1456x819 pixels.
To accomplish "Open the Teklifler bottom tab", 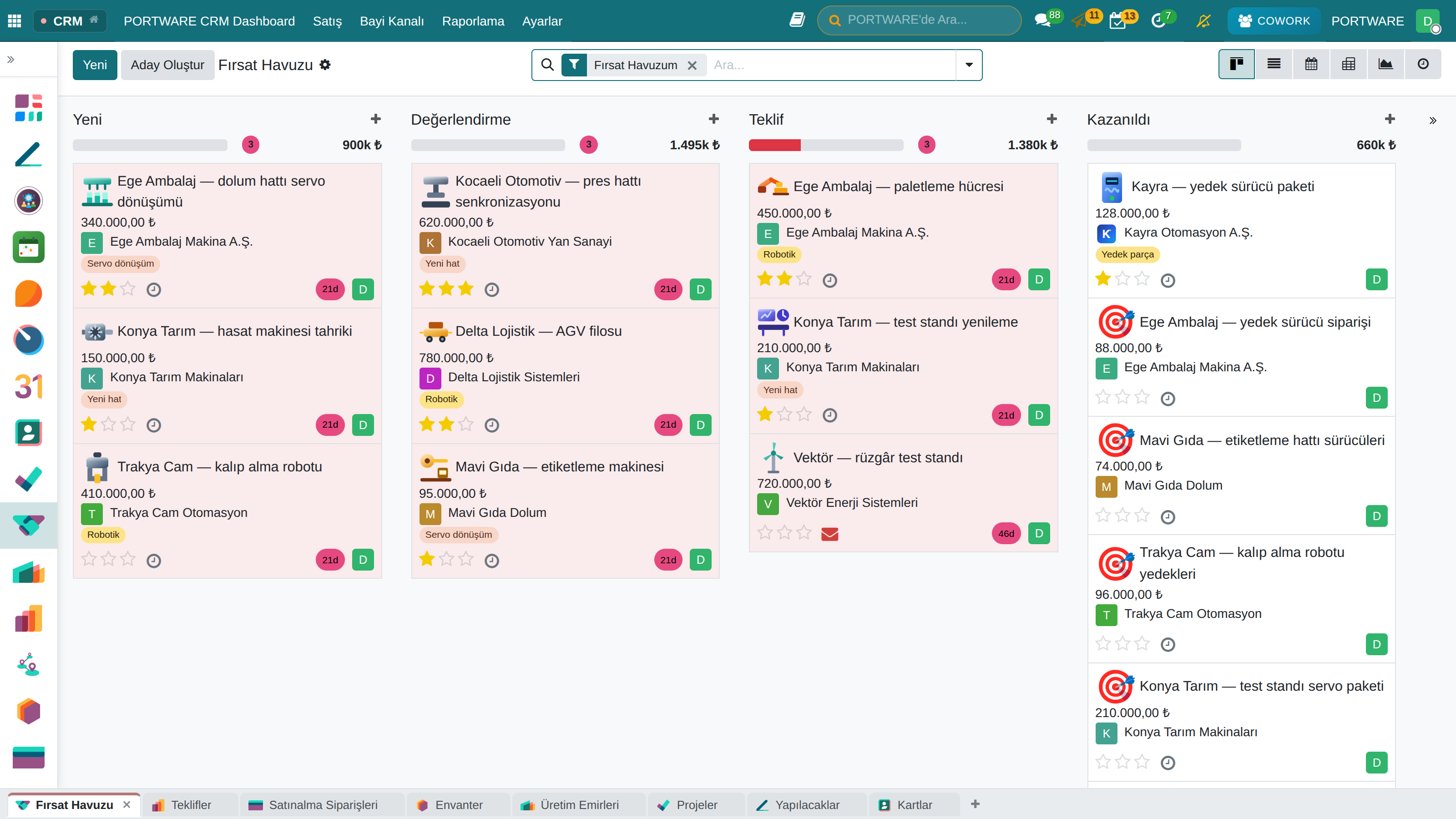I will coord(191,805).
